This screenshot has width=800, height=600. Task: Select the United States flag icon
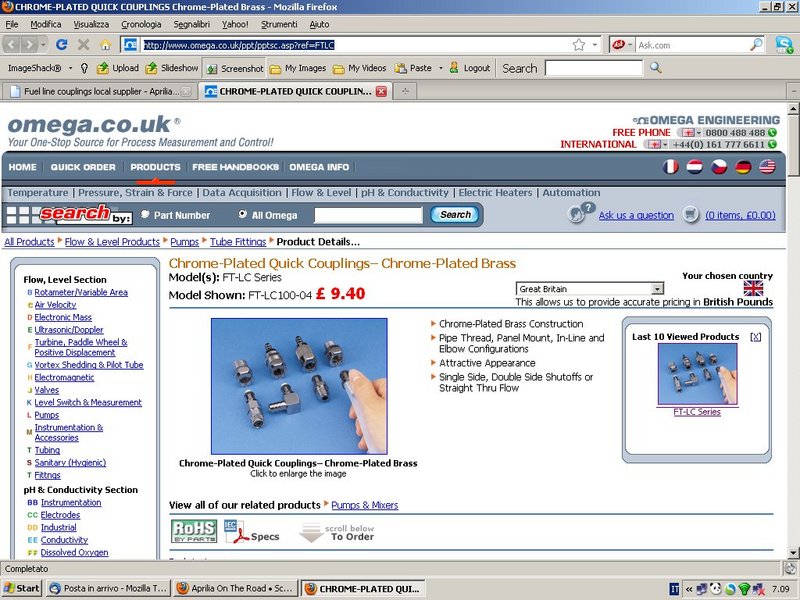click(767, 167)
